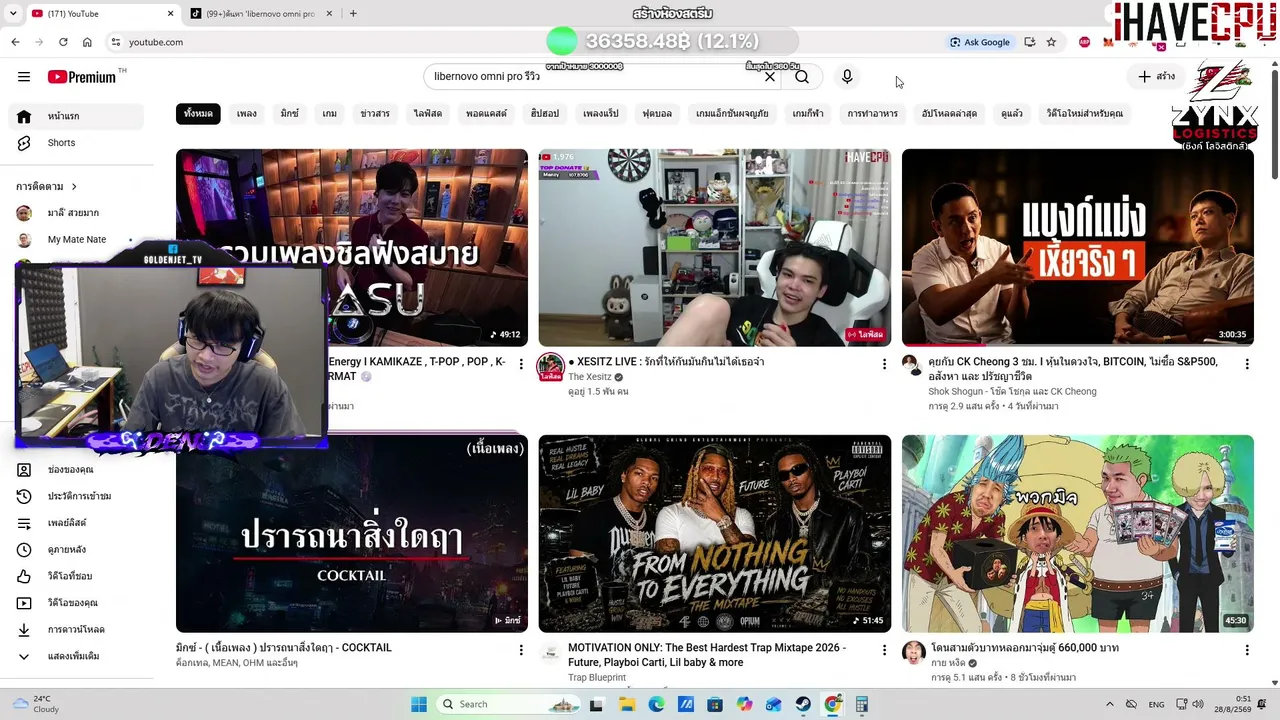Click the magnifier search button
This screenshot has height=720, width=1280.
[x=802, y=77]
